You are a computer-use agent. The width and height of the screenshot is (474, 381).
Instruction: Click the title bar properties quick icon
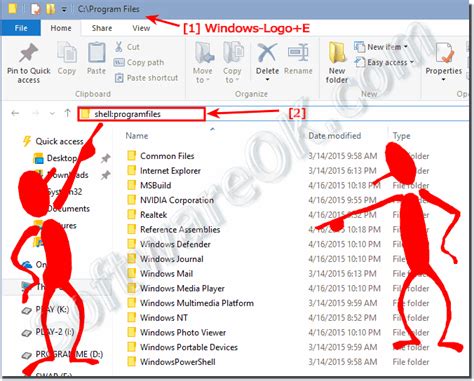[35, 9]
